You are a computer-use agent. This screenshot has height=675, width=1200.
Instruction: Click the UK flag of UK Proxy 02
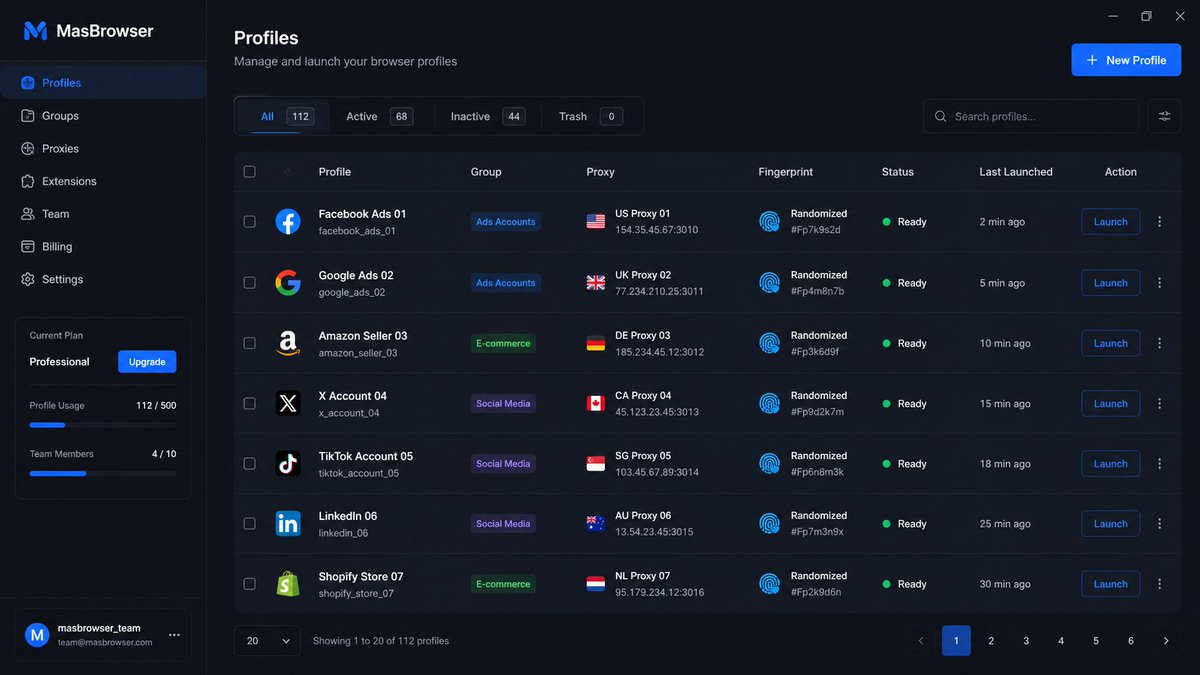(596, 283)
